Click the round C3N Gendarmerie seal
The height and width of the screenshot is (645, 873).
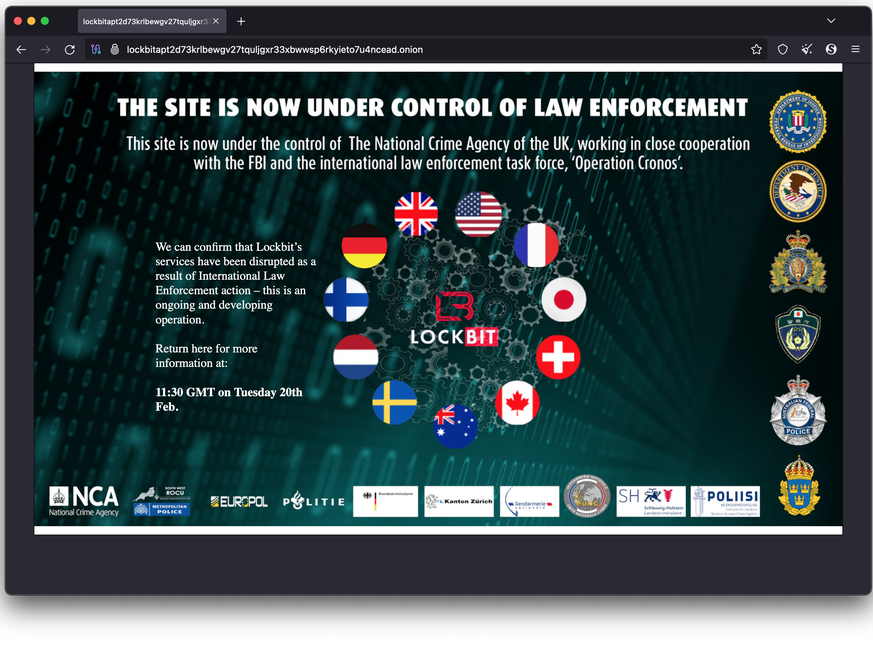point(587,497)
